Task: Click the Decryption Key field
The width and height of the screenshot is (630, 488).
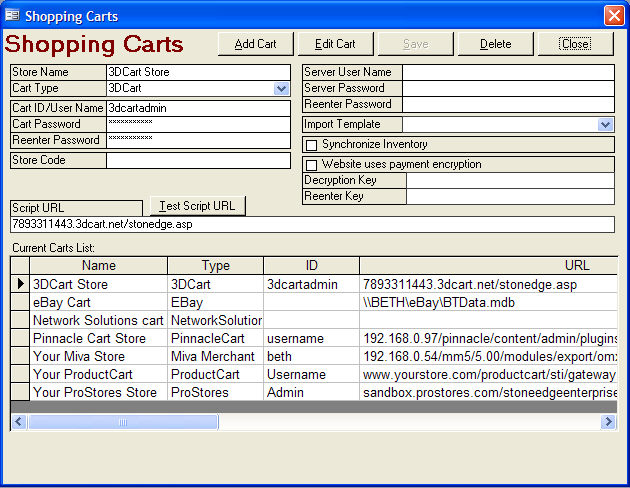Action: (510, 180)
